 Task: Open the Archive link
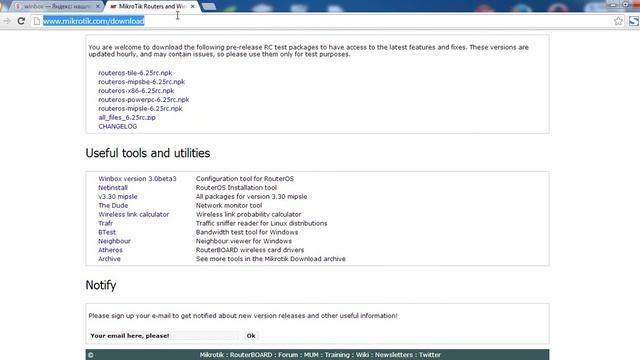pyautogui.click(x=109, y=259)
